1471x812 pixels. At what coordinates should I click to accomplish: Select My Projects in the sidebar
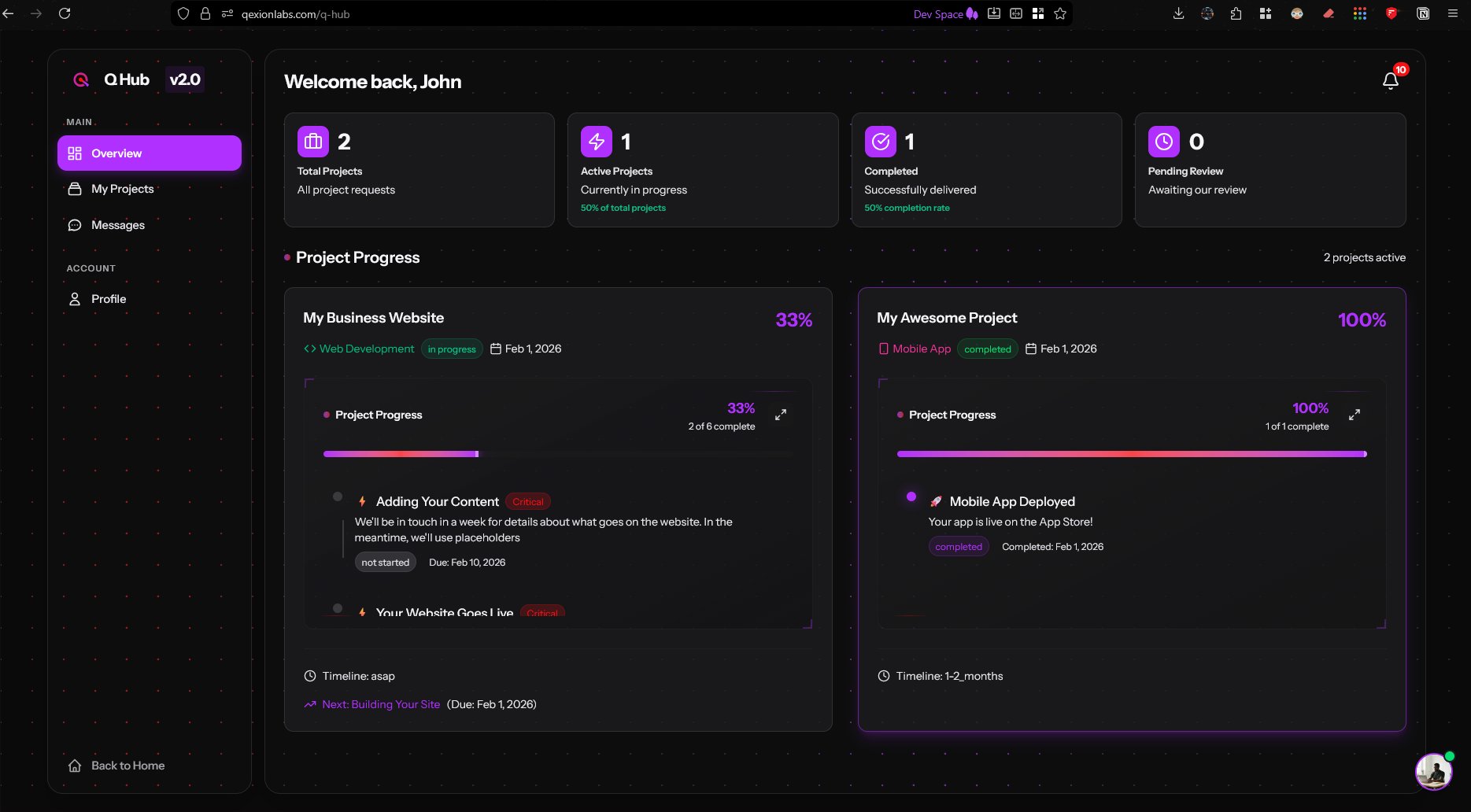coord(122,189)
